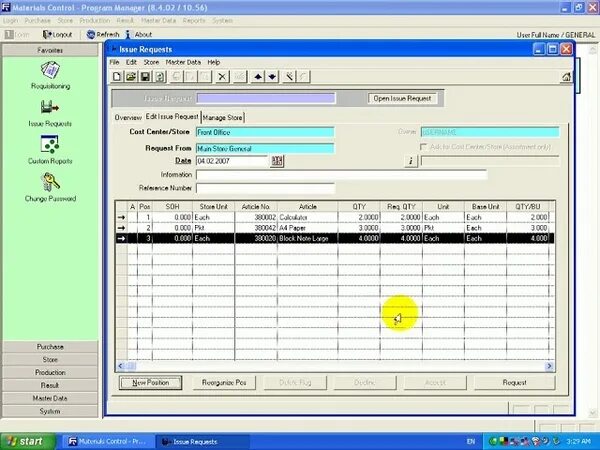600x450 pixels.
Task: Click the Open folder toolbar icon
Action: click(x=131, y=77)
